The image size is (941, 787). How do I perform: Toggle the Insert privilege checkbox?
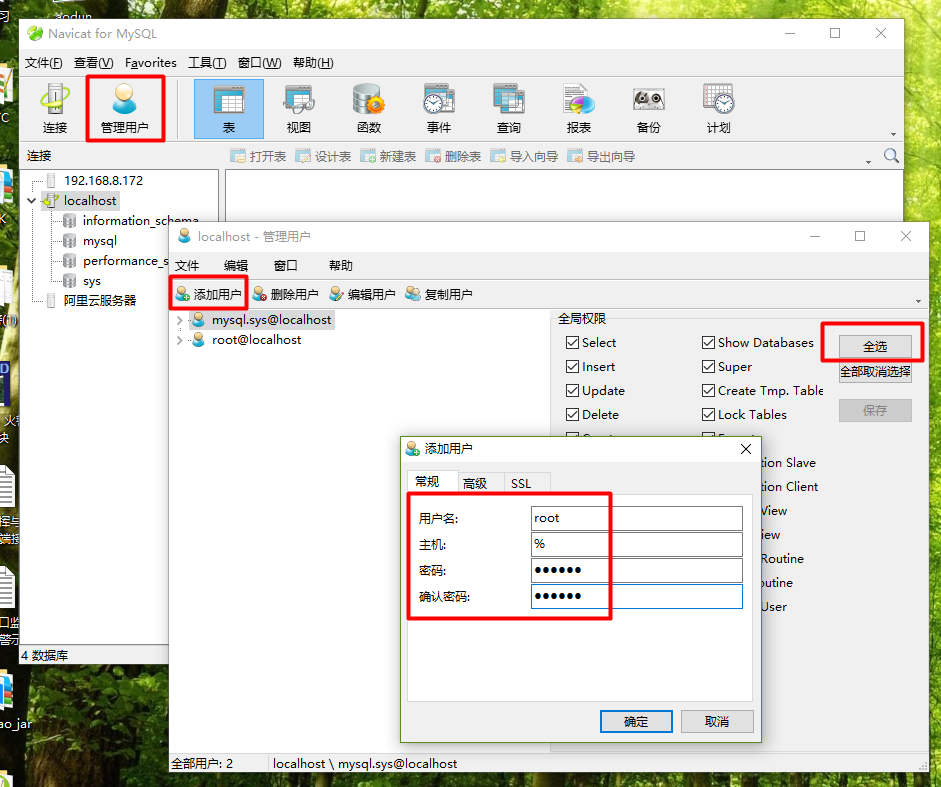point(573,367)
